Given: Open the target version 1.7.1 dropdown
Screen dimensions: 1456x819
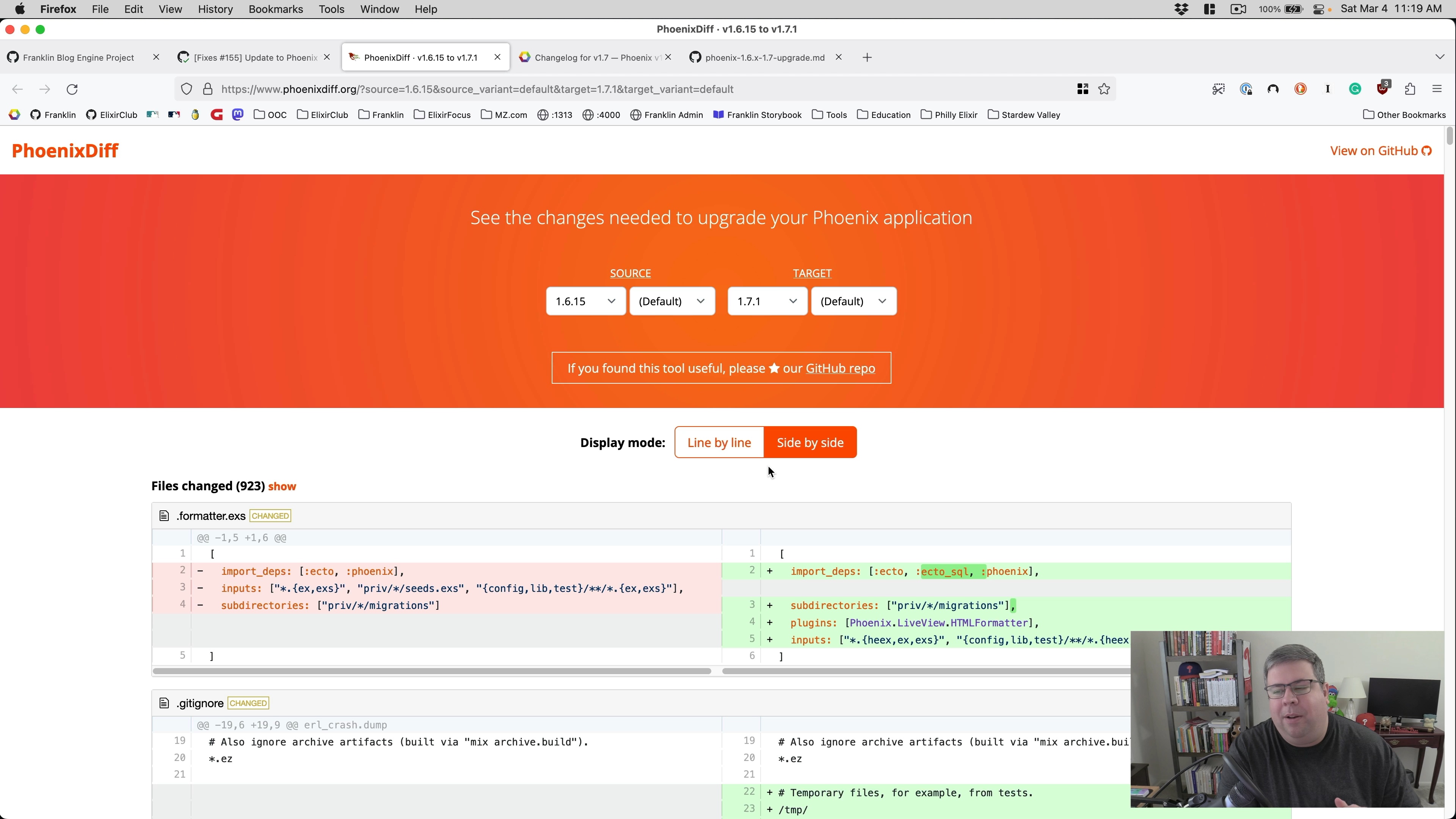Looking at the screenshot, I should [767, 301].
